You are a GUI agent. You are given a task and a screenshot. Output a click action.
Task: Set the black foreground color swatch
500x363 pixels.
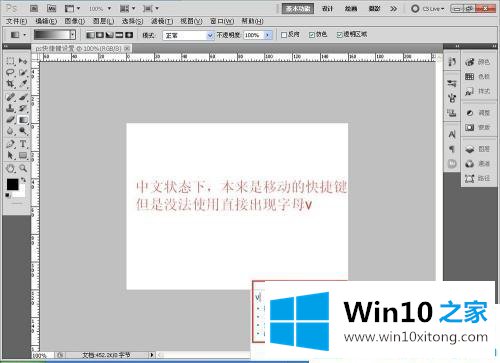(x=13, y=184)
